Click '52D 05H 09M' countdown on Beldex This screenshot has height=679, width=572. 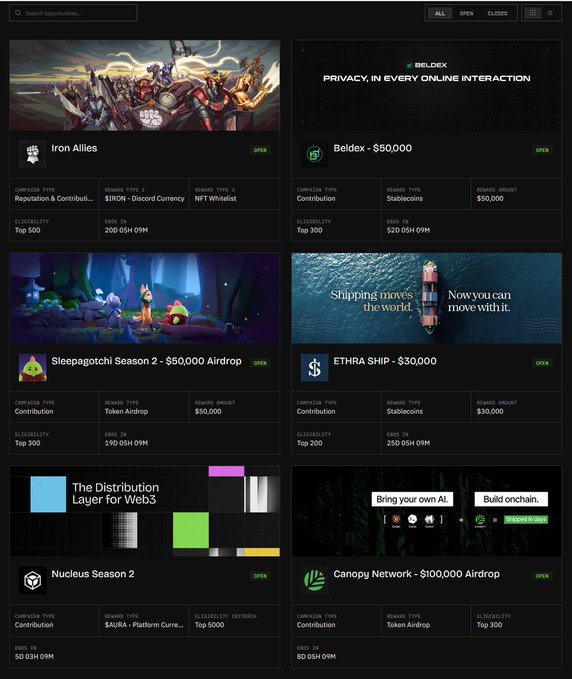(408, 230)
